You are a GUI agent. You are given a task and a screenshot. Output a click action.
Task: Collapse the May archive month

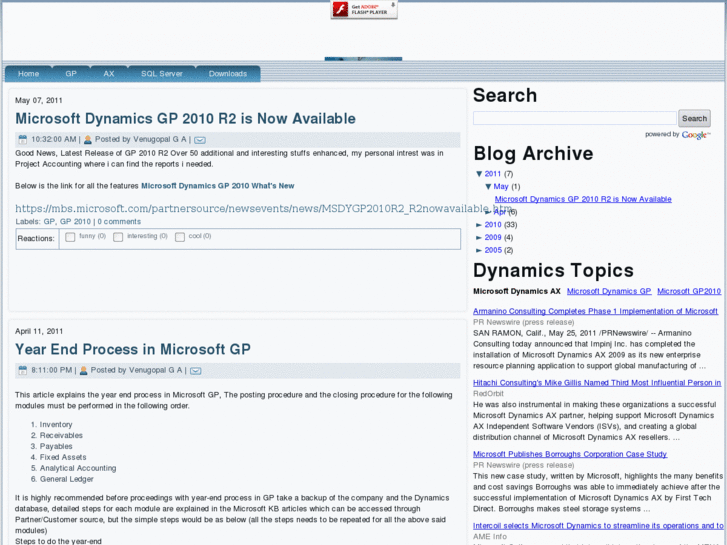488,186
